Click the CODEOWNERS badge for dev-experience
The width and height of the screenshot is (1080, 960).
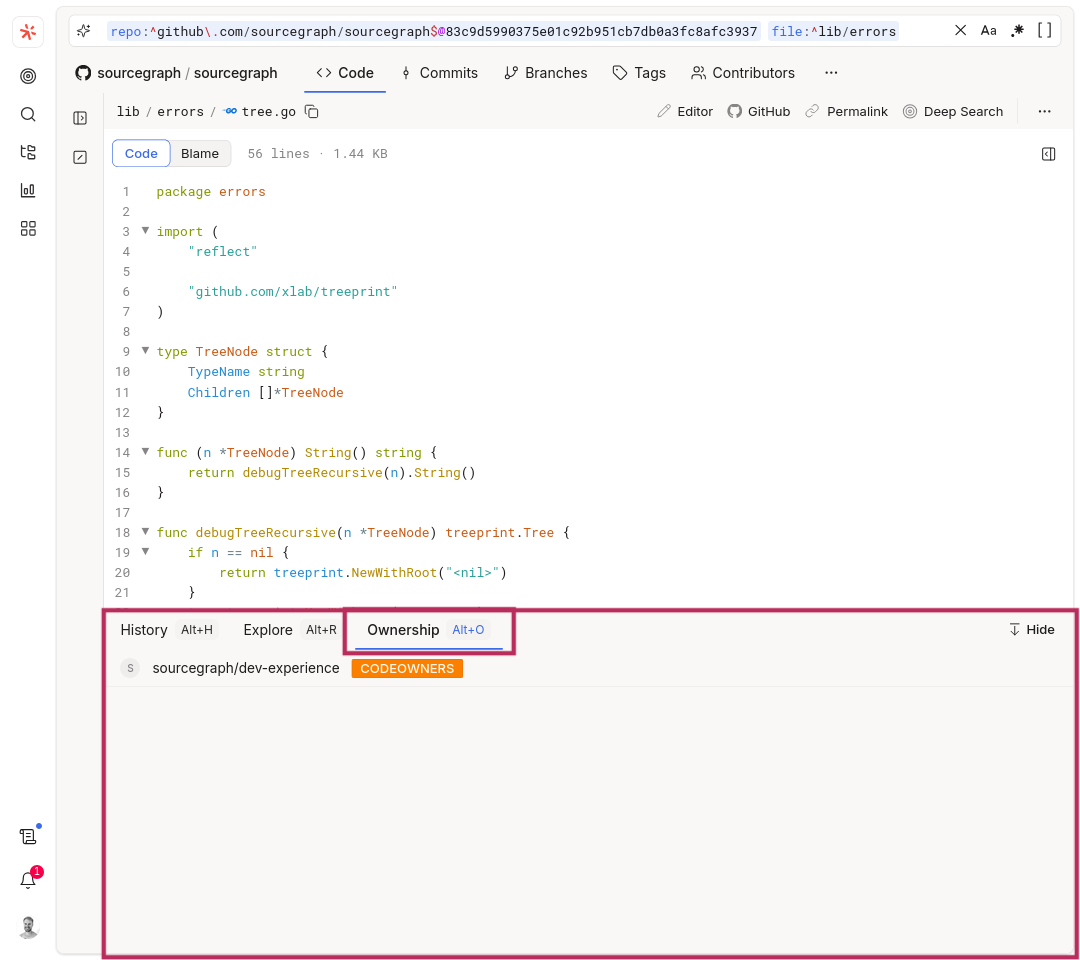point(407,668)
